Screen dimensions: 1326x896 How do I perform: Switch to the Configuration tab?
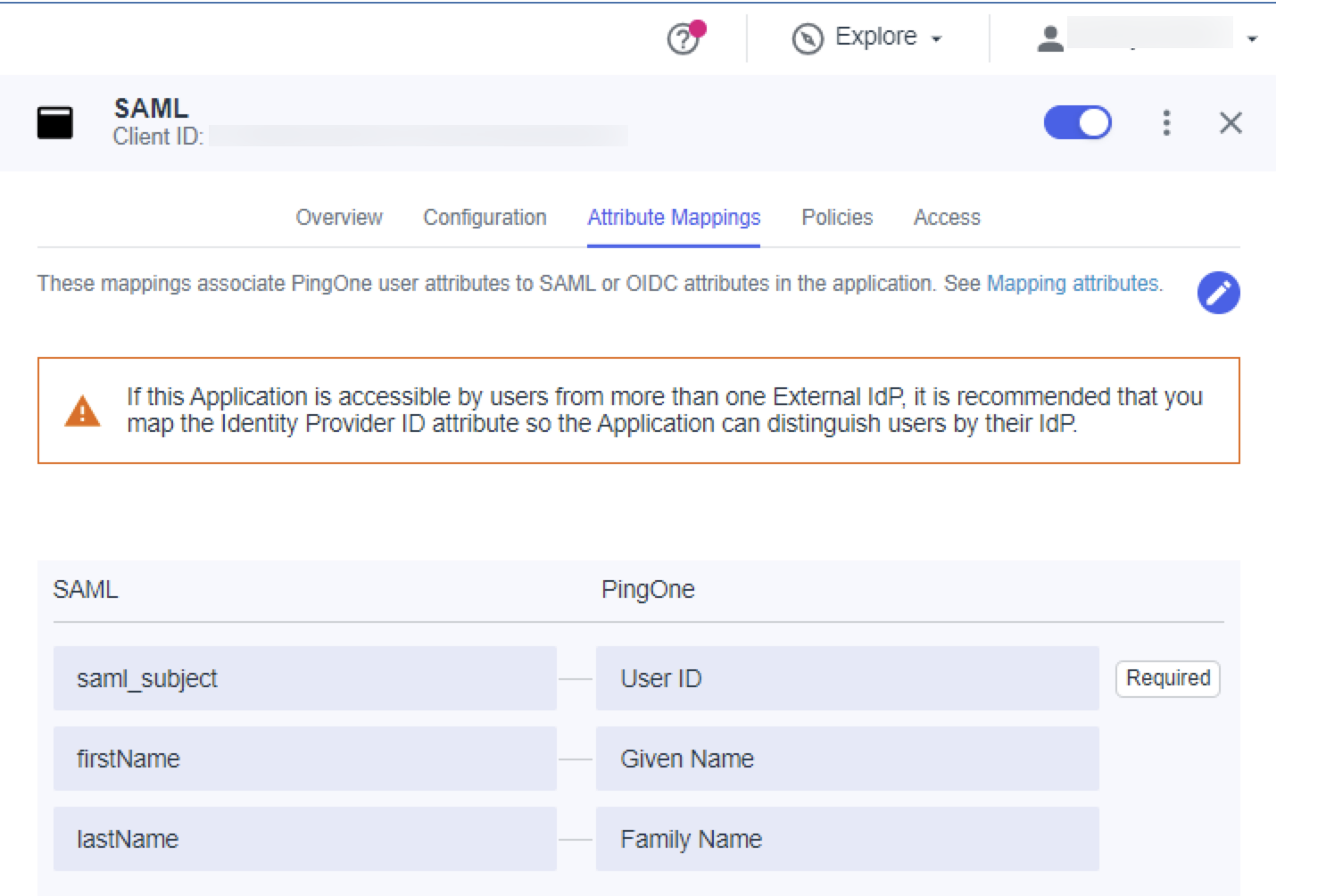pos(485,218)
